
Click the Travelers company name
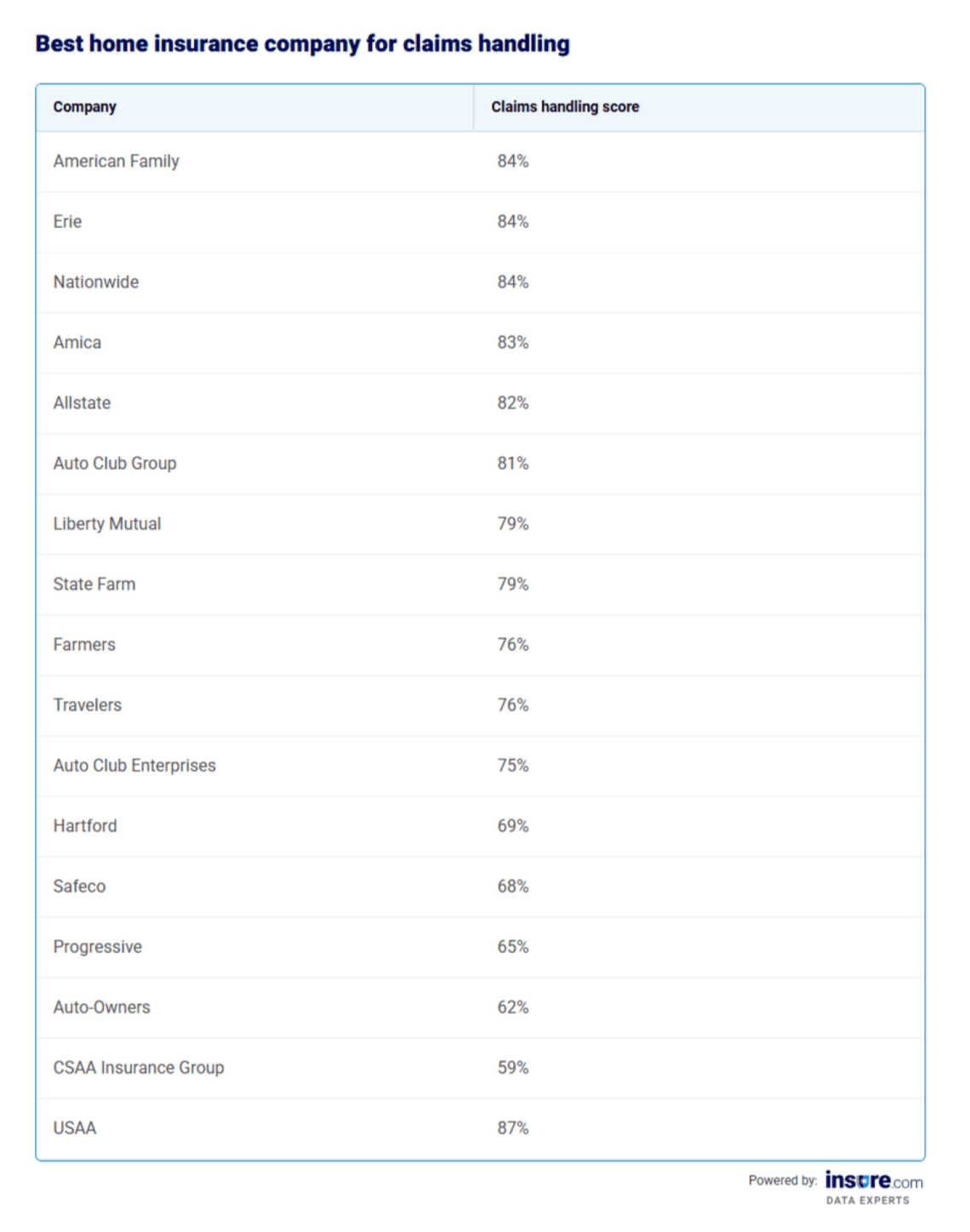click(88, 705)
